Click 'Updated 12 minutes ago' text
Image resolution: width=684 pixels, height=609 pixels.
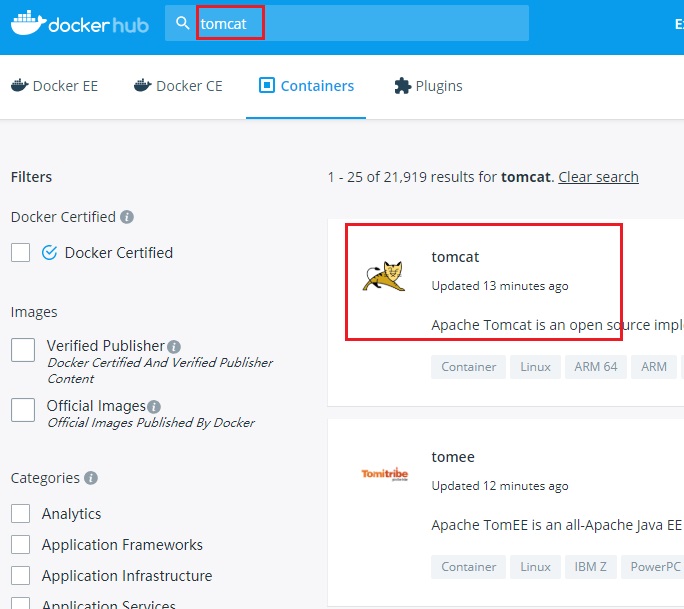point(500,486)
